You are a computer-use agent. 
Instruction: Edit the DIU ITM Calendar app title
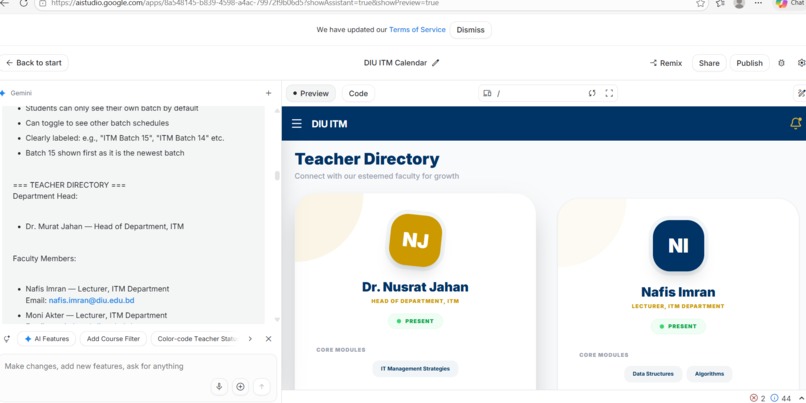point(436,63)
